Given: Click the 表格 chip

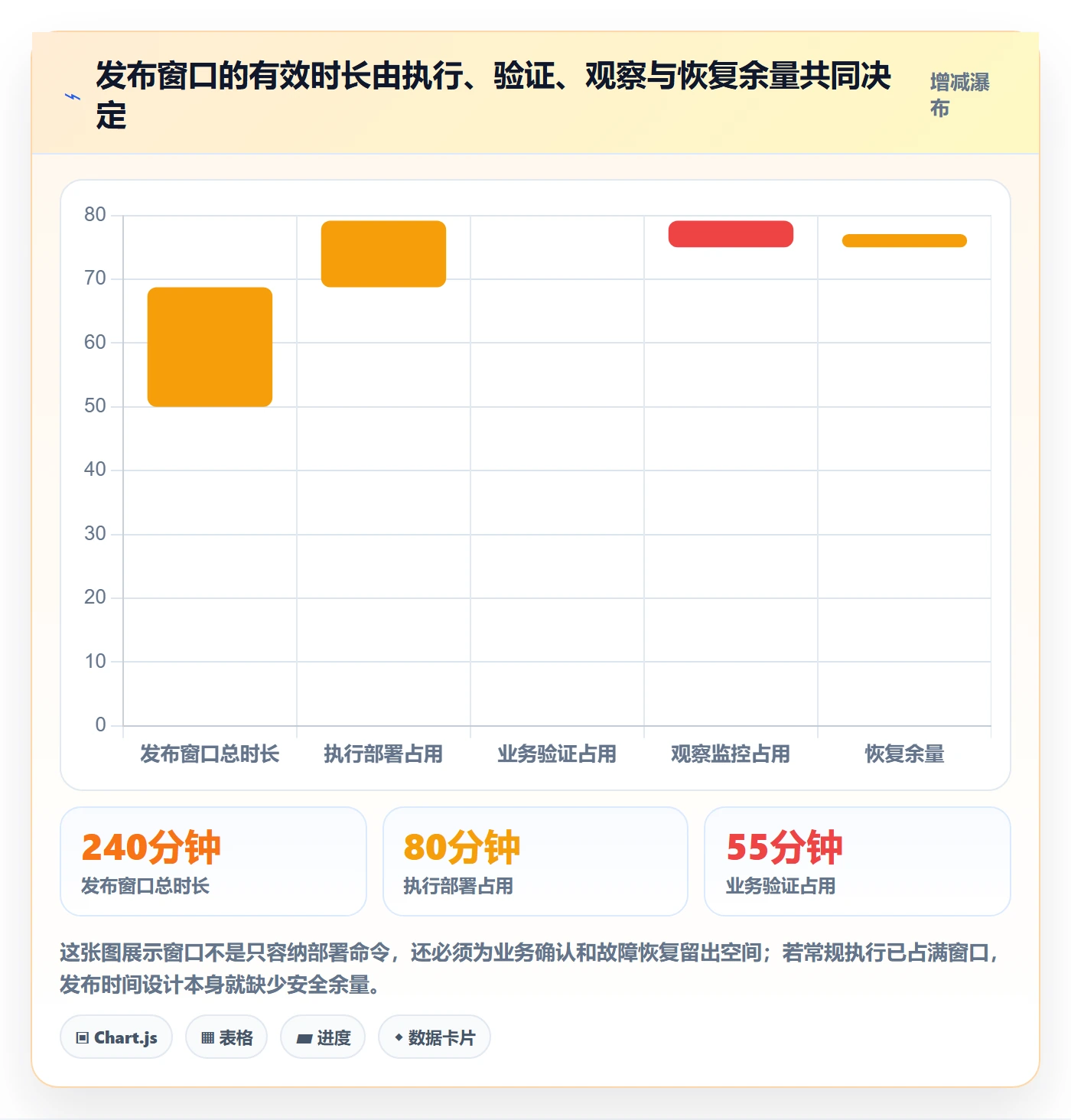Looking at the screenshot, I should coord(226,1037).
